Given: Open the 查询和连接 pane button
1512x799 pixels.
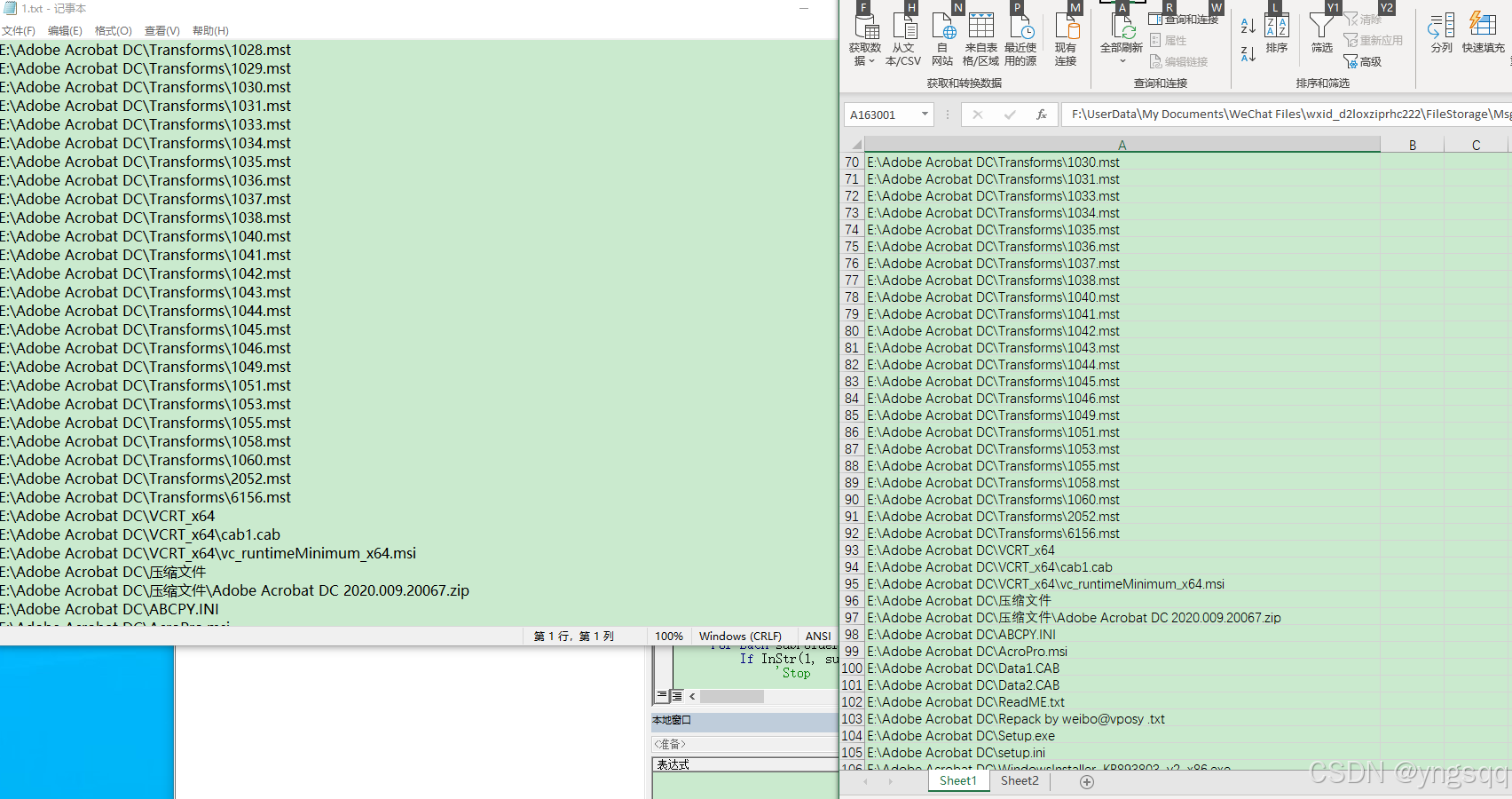Looking at the screenshot, I should [1185, 19].
